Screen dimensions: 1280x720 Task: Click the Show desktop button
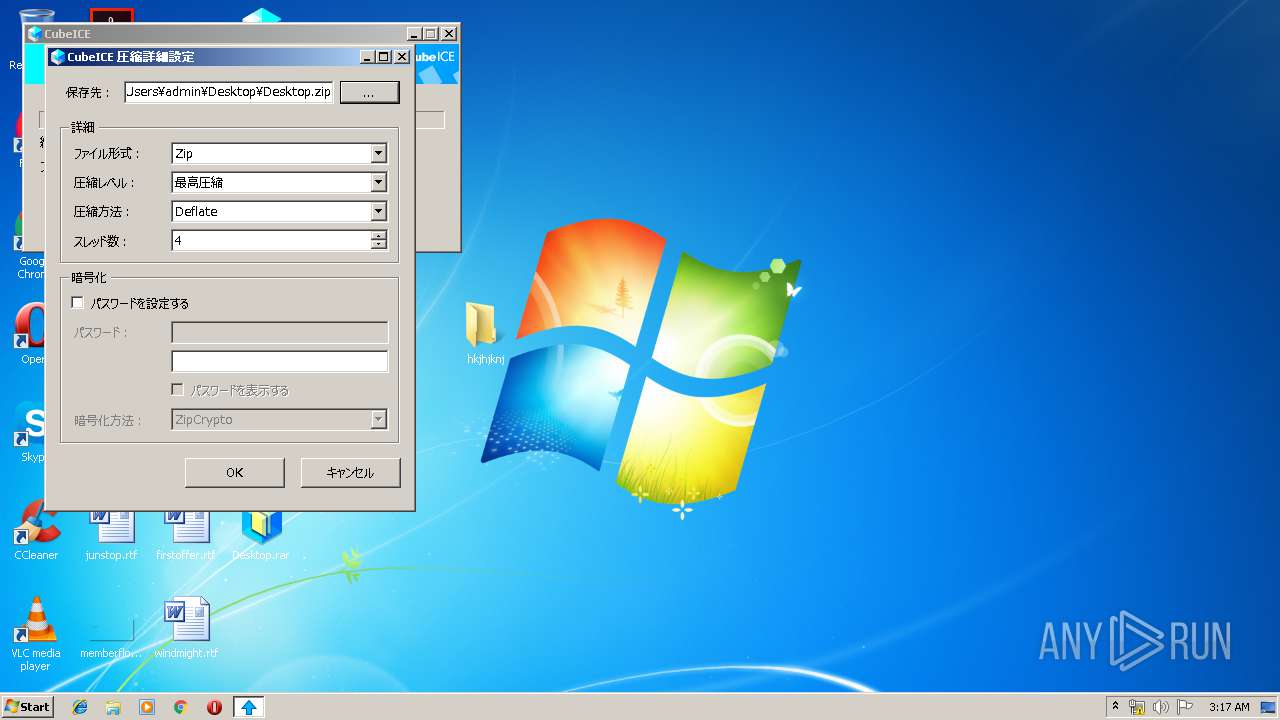(x=1268, y=707)
